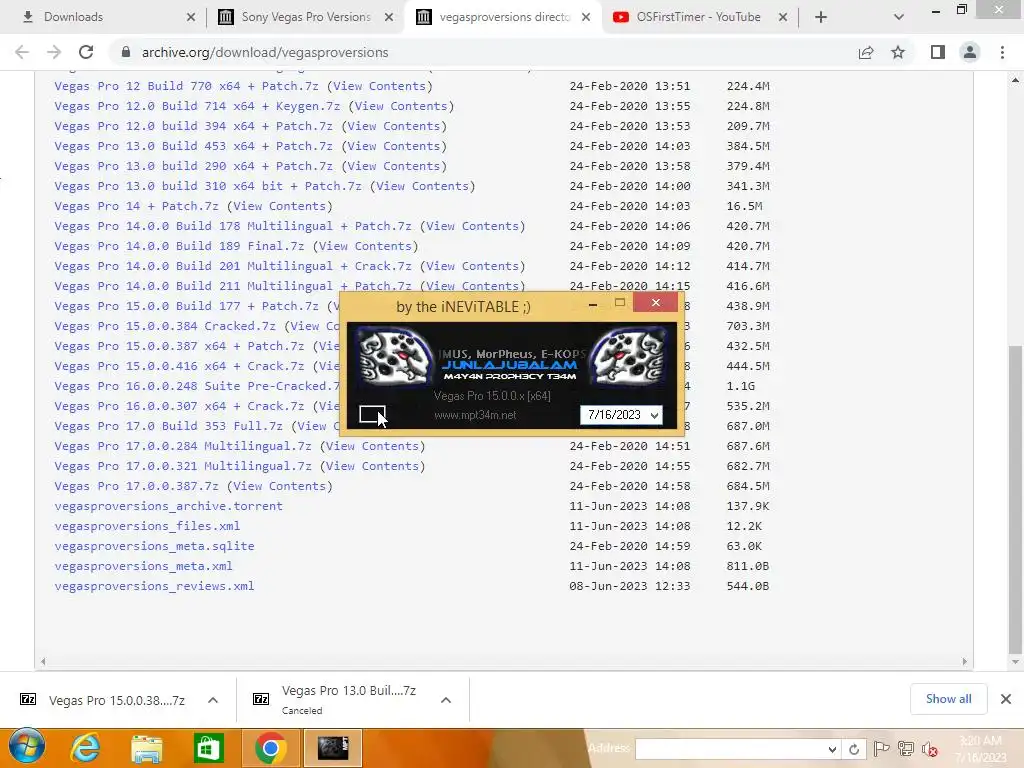View Contents of Vegas Pro 17.0.0.387.7z
The image size is (1024, 768).
280,487
